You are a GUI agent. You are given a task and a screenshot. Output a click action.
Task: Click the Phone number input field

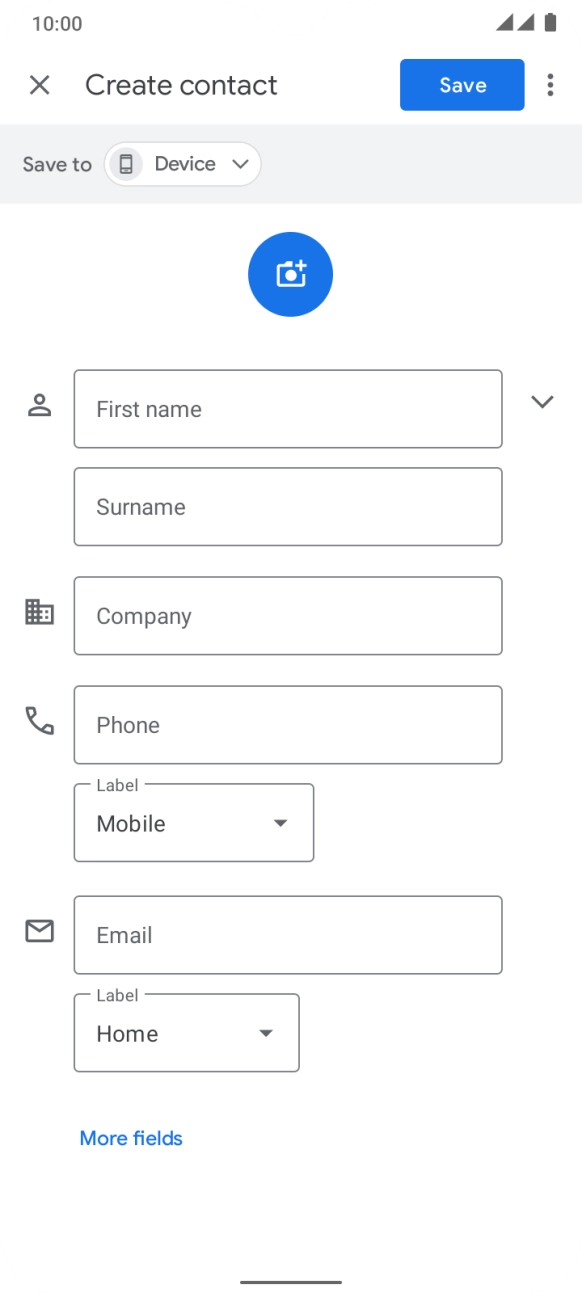click(x=288, y=725)
